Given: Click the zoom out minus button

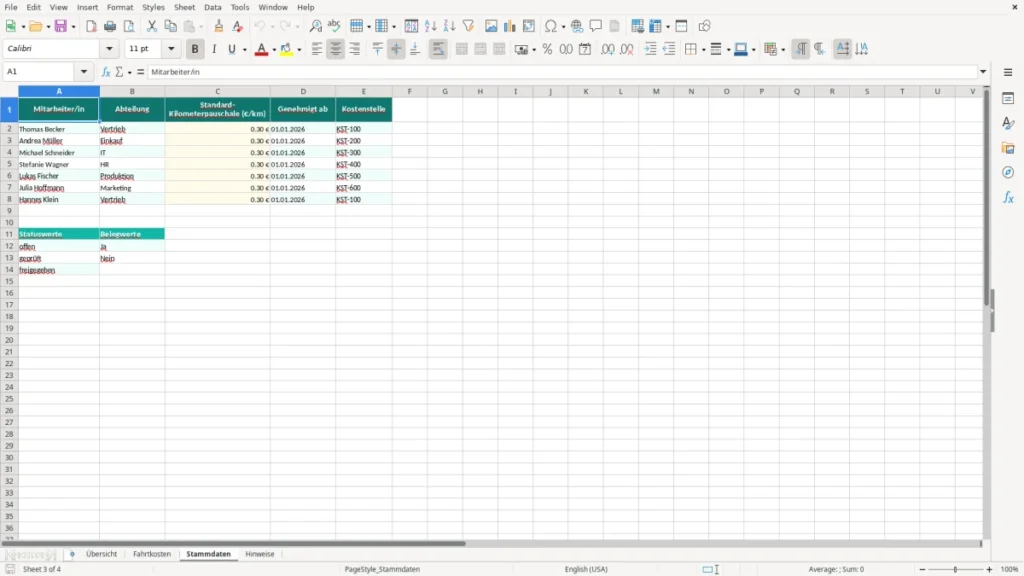Looking at the screenshot, I should tap(922, 569).
